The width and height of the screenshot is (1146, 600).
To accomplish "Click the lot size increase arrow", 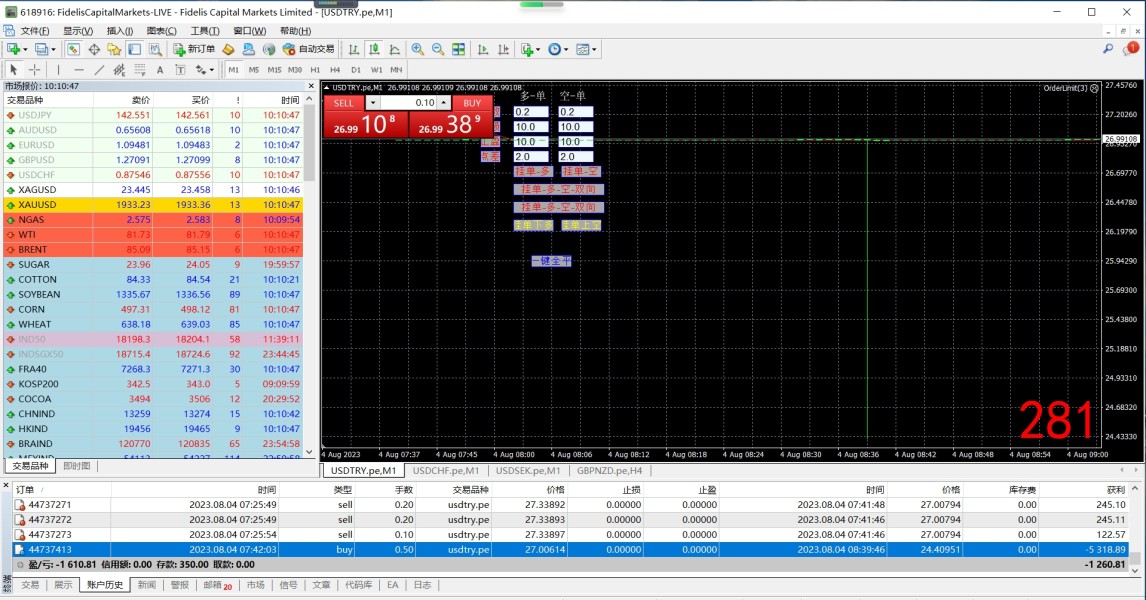I will [x=445, y=103].
